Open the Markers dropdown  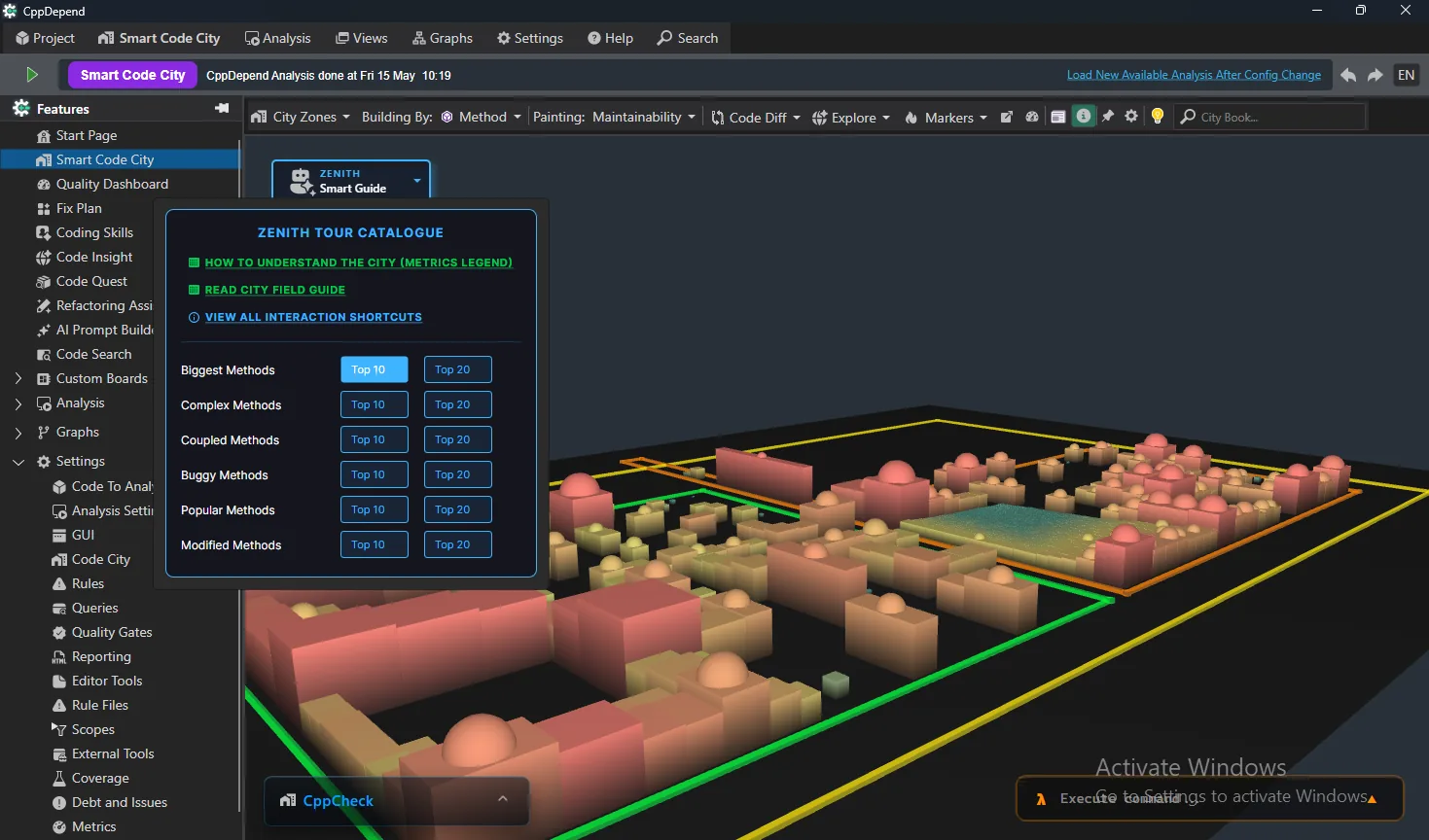[946, 117]
